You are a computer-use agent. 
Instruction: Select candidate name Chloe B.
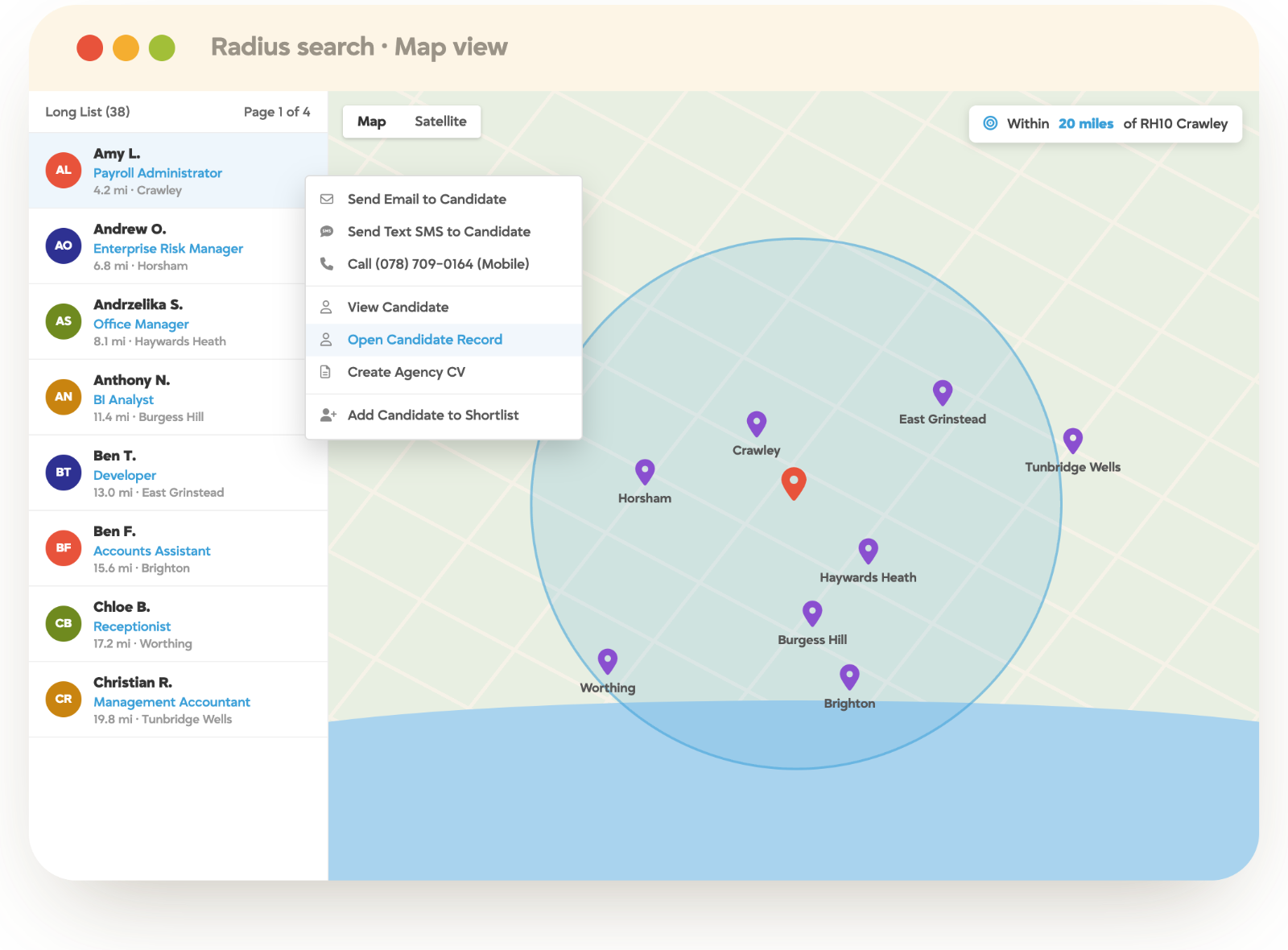[122, 607]
